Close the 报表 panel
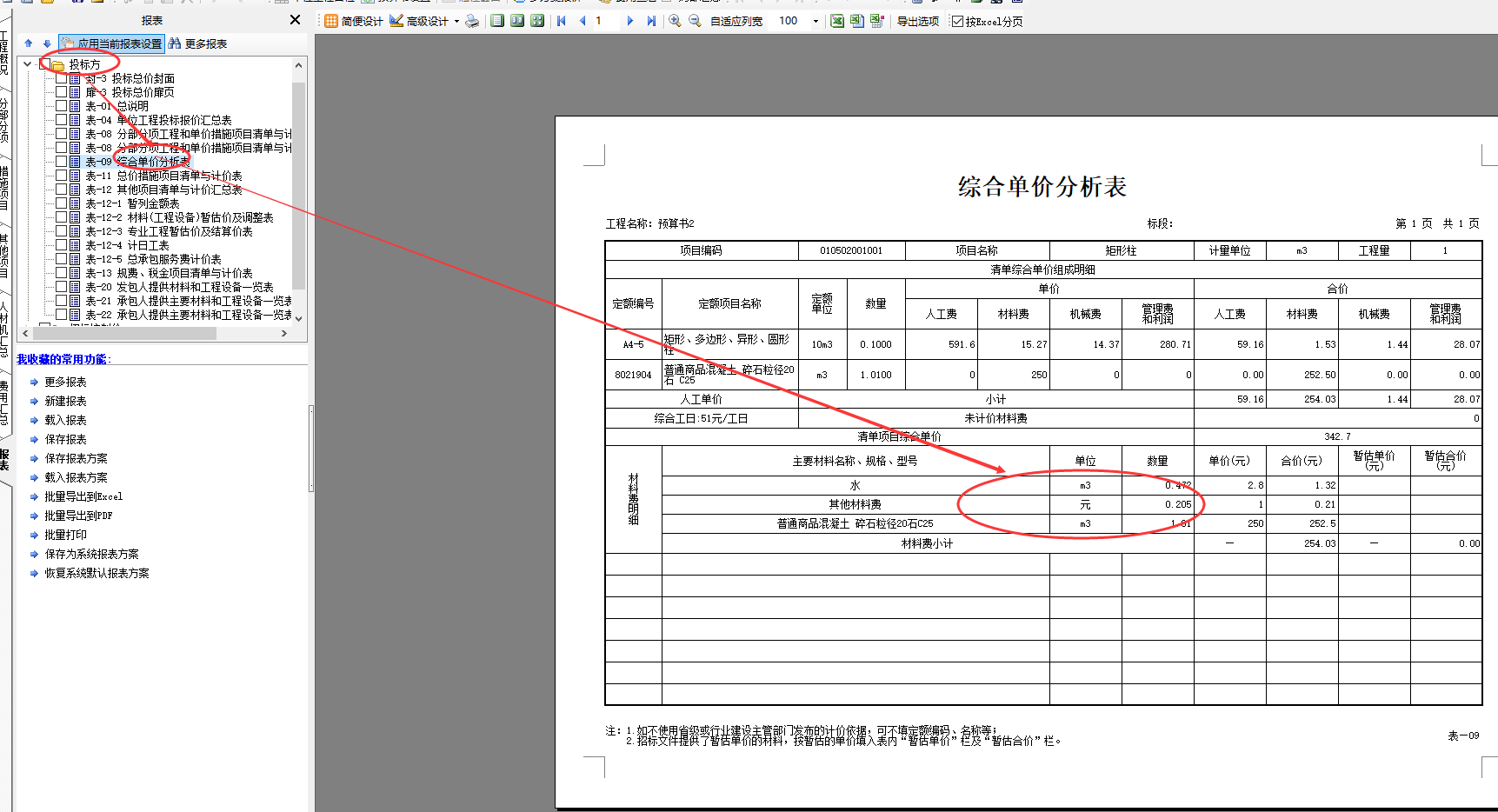 point(295,20)
